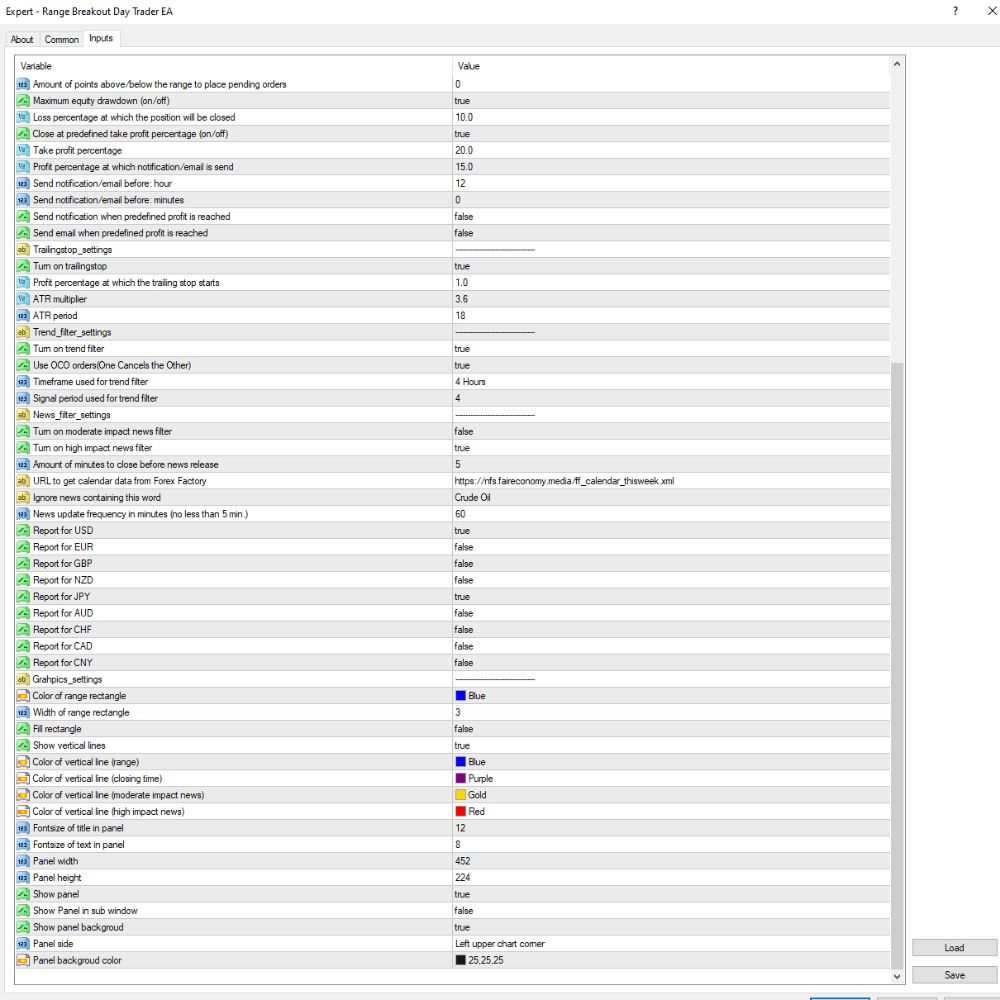Click the icon next to 'News_filter_settings'
The height and width of the screenshot is (1000, 1000).
pos(23,415)
